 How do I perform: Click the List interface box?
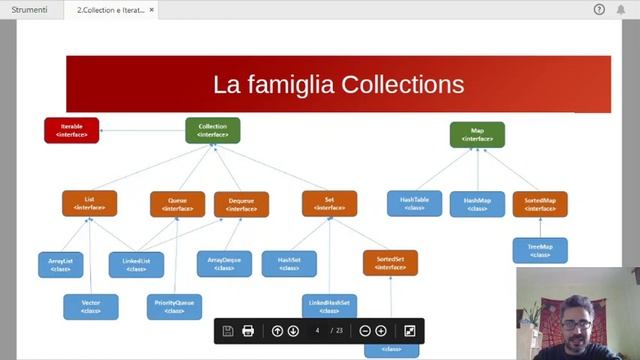click(x=89, y=203)
